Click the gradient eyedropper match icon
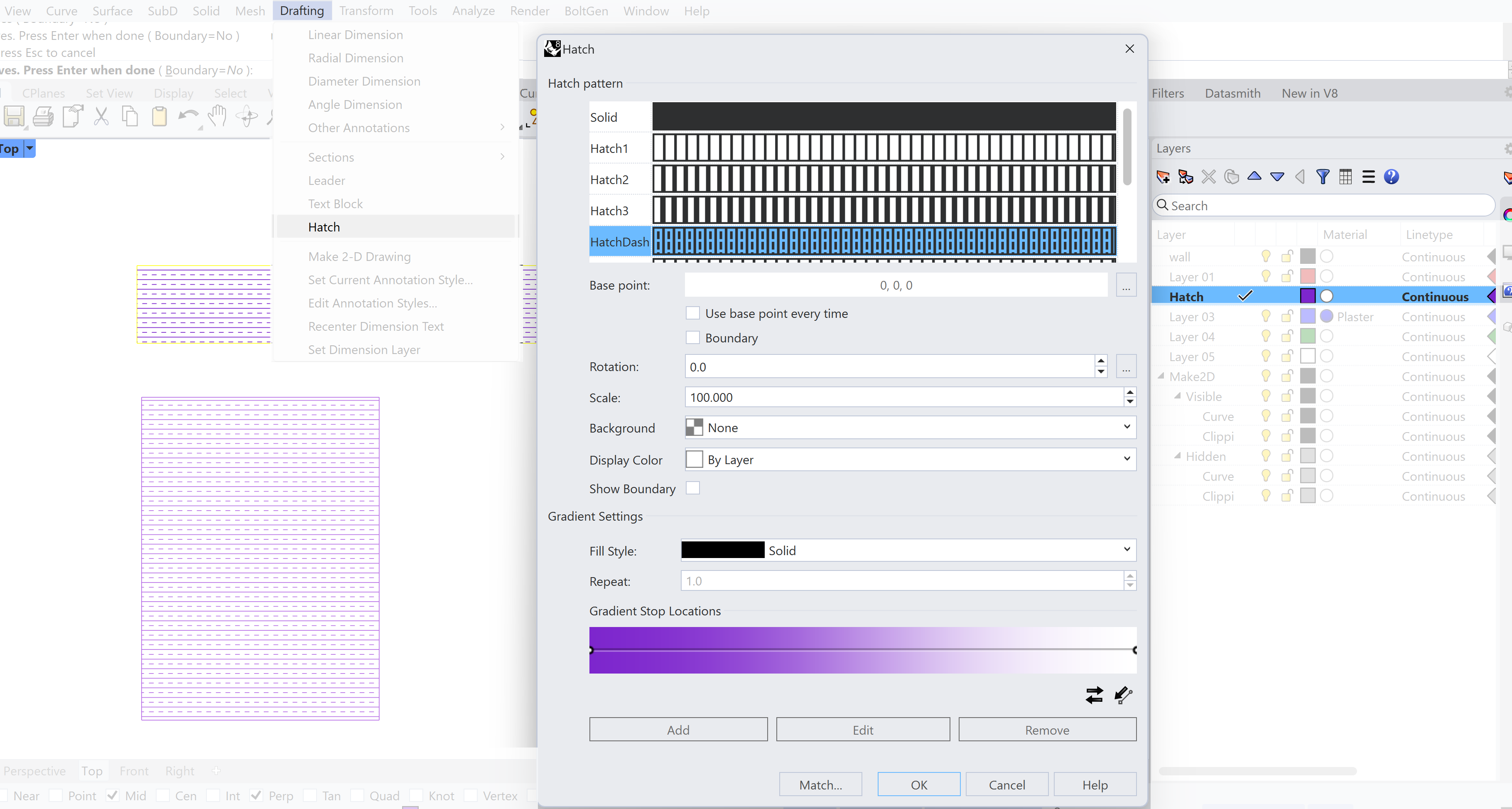Screen dimensions: 1512x809 click(1123, 695)
